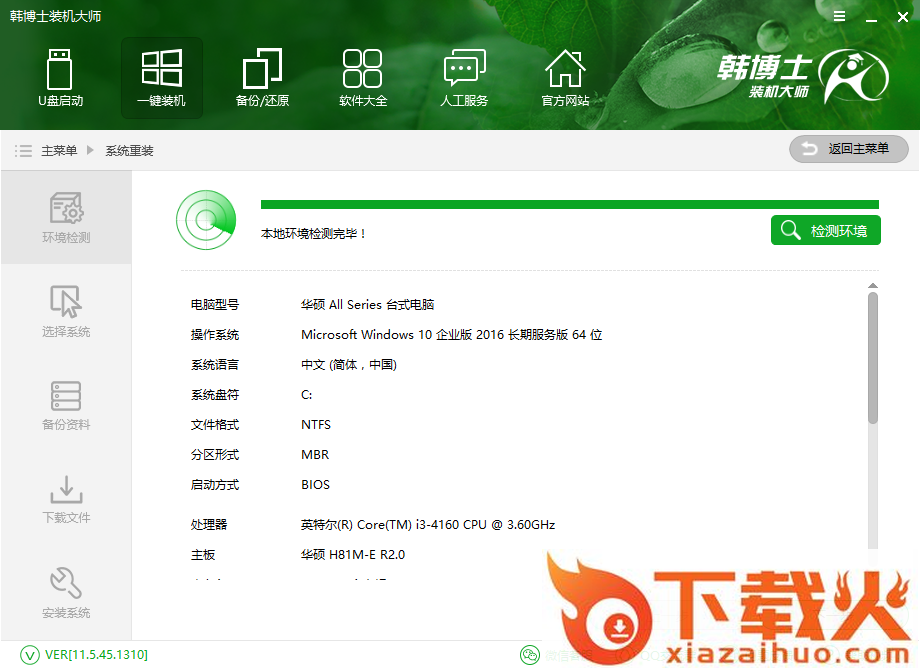Click the Core i3-4160 CPU value
This screenshot has width=920, height=670.
pyautogui.click(x=428, y=525)
